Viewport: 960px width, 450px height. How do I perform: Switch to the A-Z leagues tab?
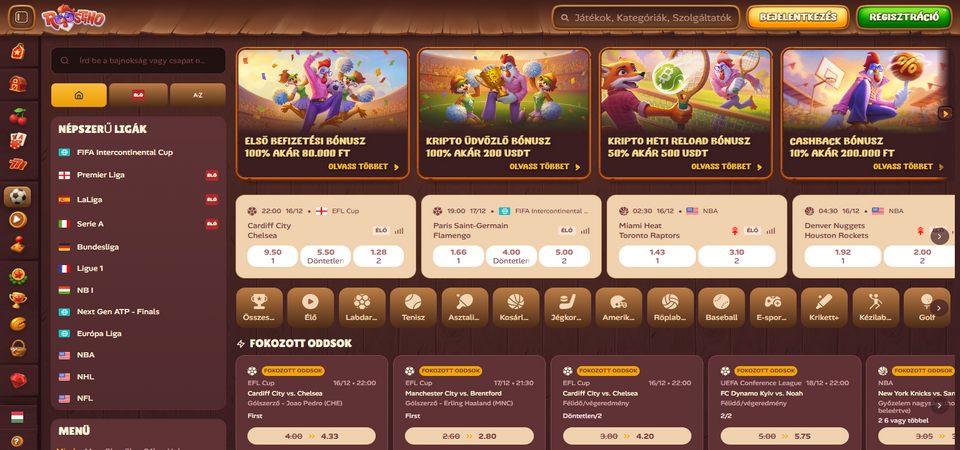pos(198,96)
